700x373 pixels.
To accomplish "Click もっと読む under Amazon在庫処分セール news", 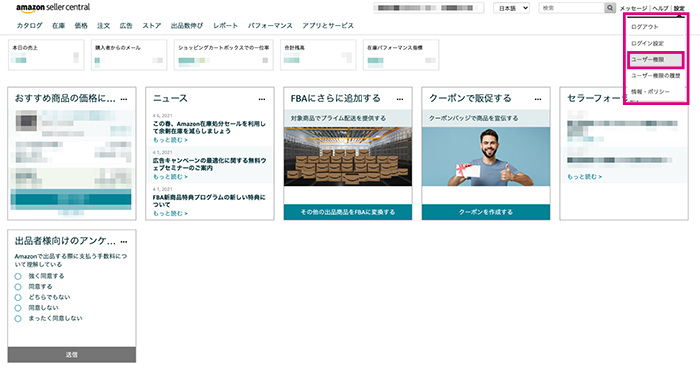I will click(x=170, y=140).
